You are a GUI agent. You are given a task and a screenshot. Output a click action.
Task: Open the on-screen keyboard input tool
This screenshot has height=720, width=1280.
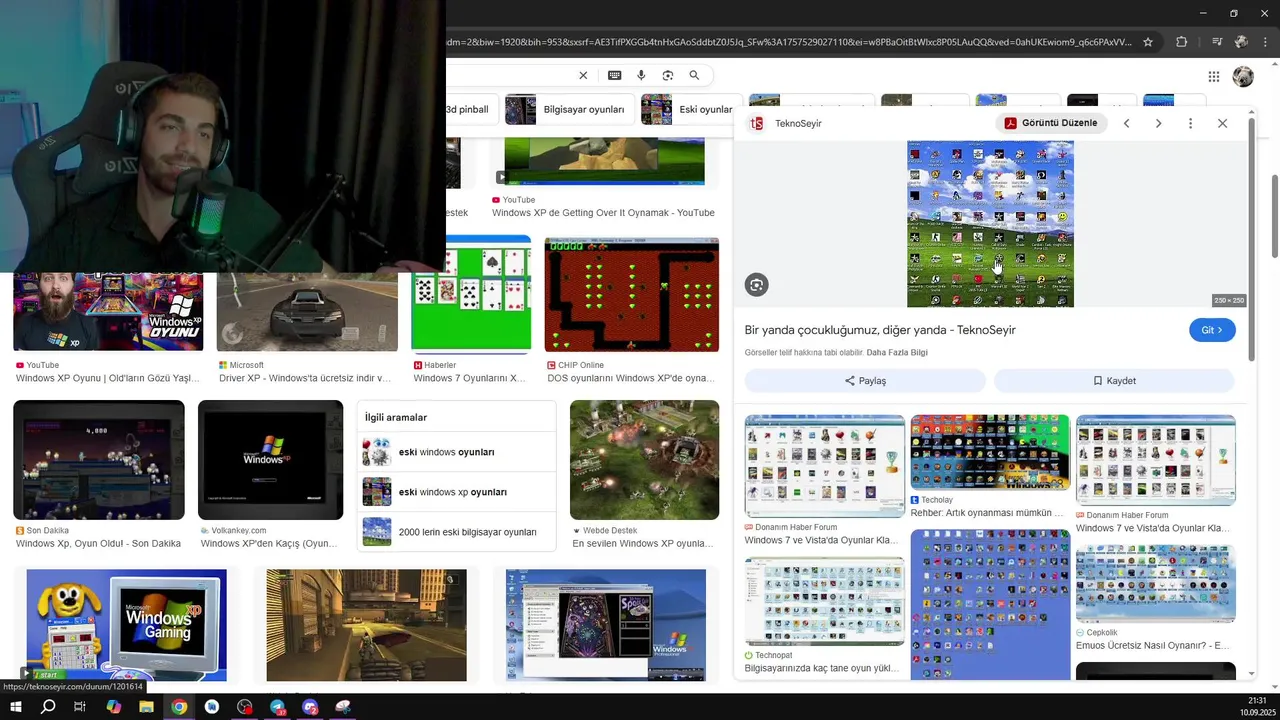click(x=614, y=75)
